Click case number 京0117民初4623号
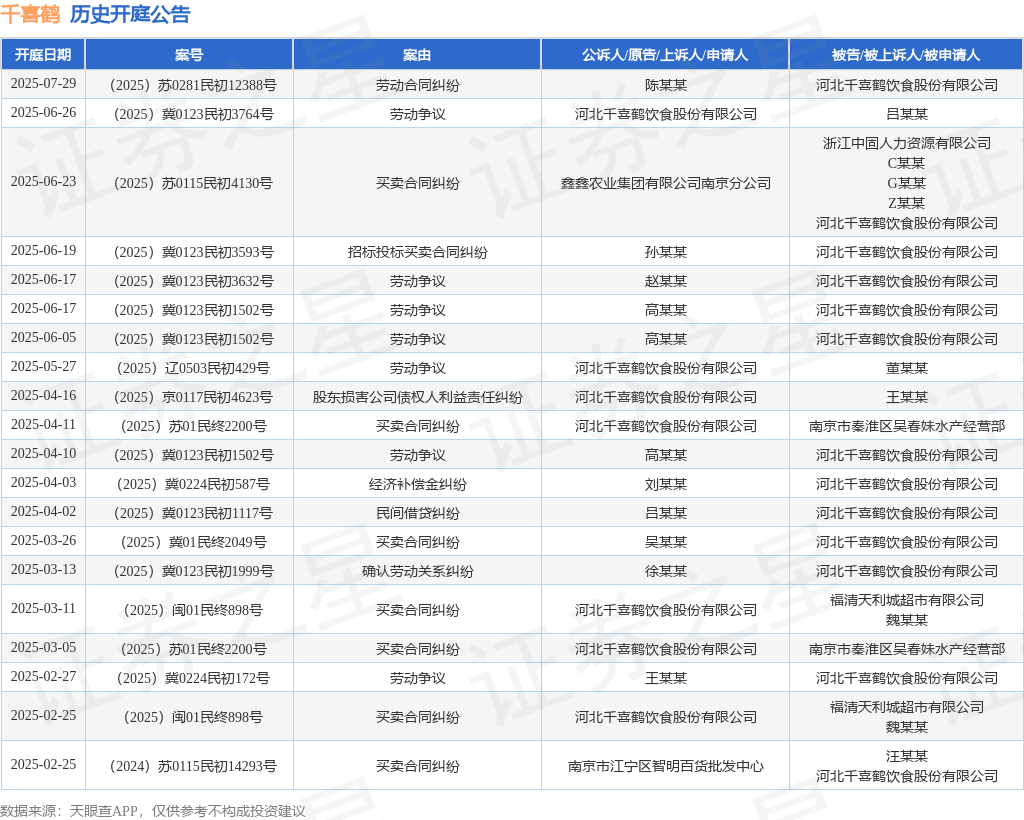Image resolution: width=1024 pixels, height=820 pixels. click(193, 397)
